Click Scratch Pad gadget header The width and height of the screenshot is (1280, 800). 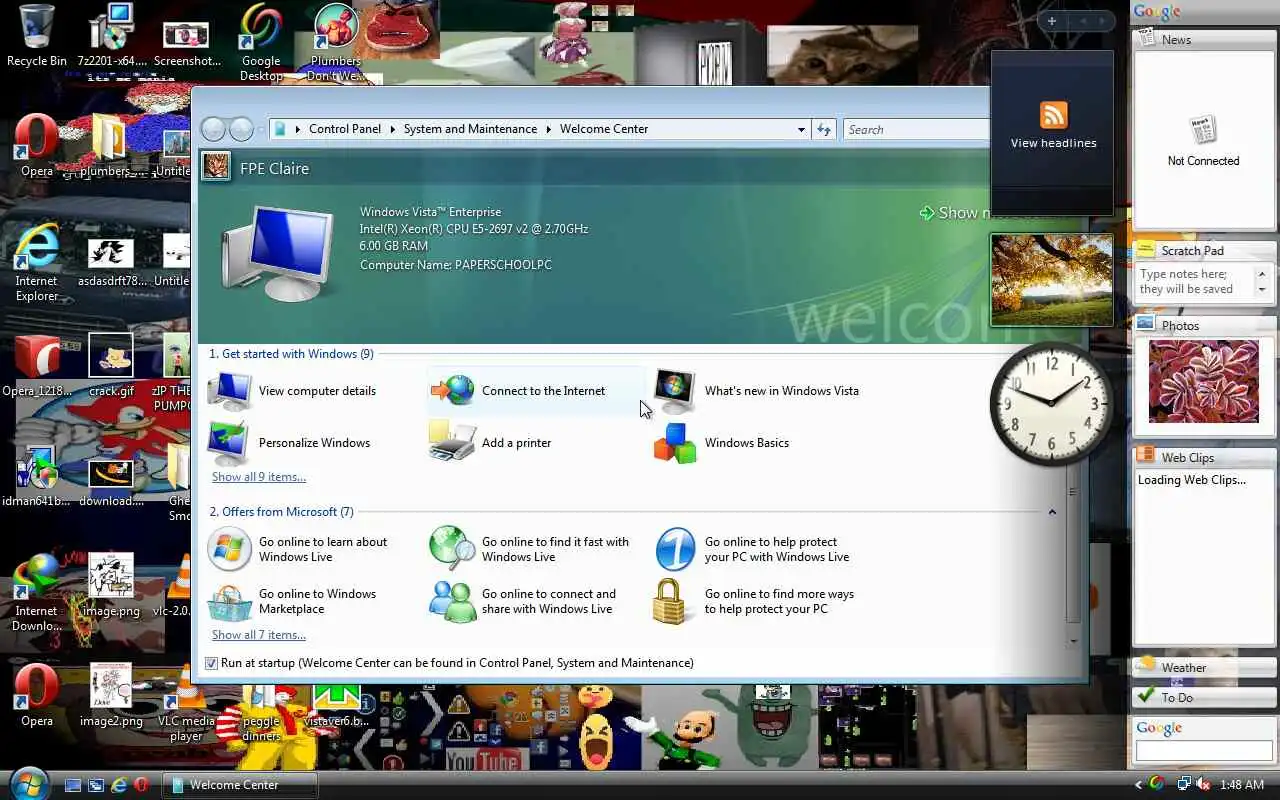(1204, 250)
